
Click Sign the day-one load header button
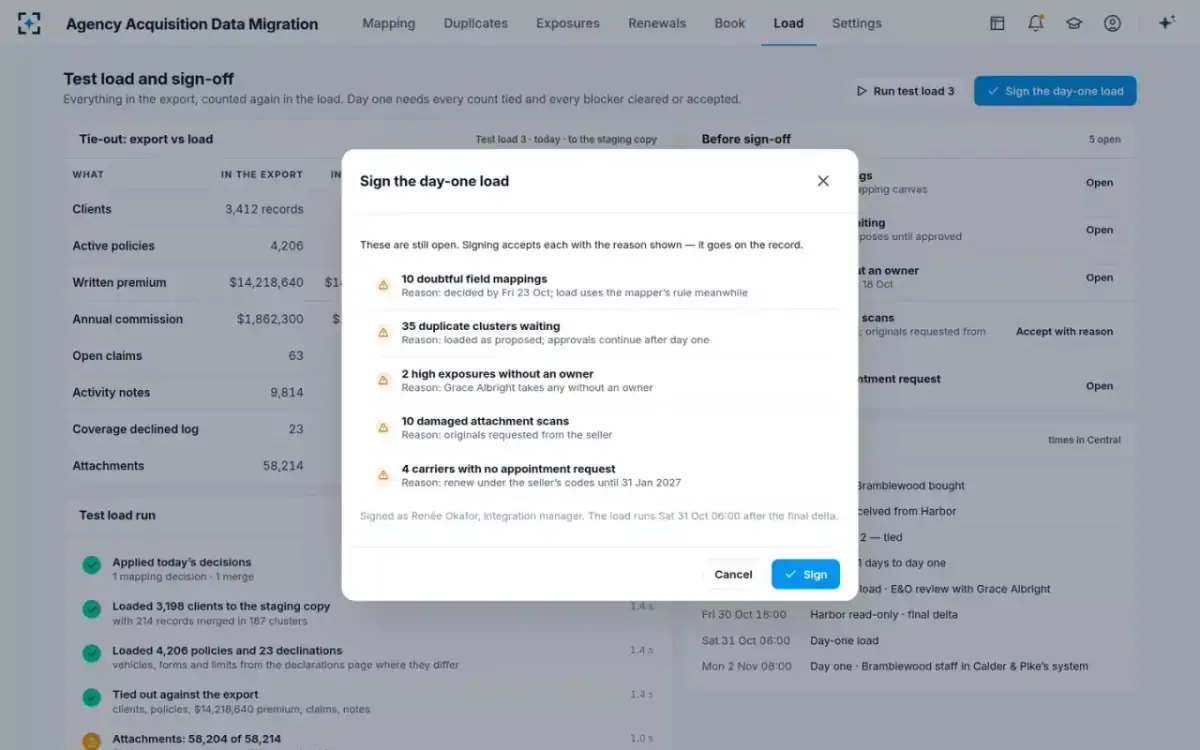coord(1055,91)
